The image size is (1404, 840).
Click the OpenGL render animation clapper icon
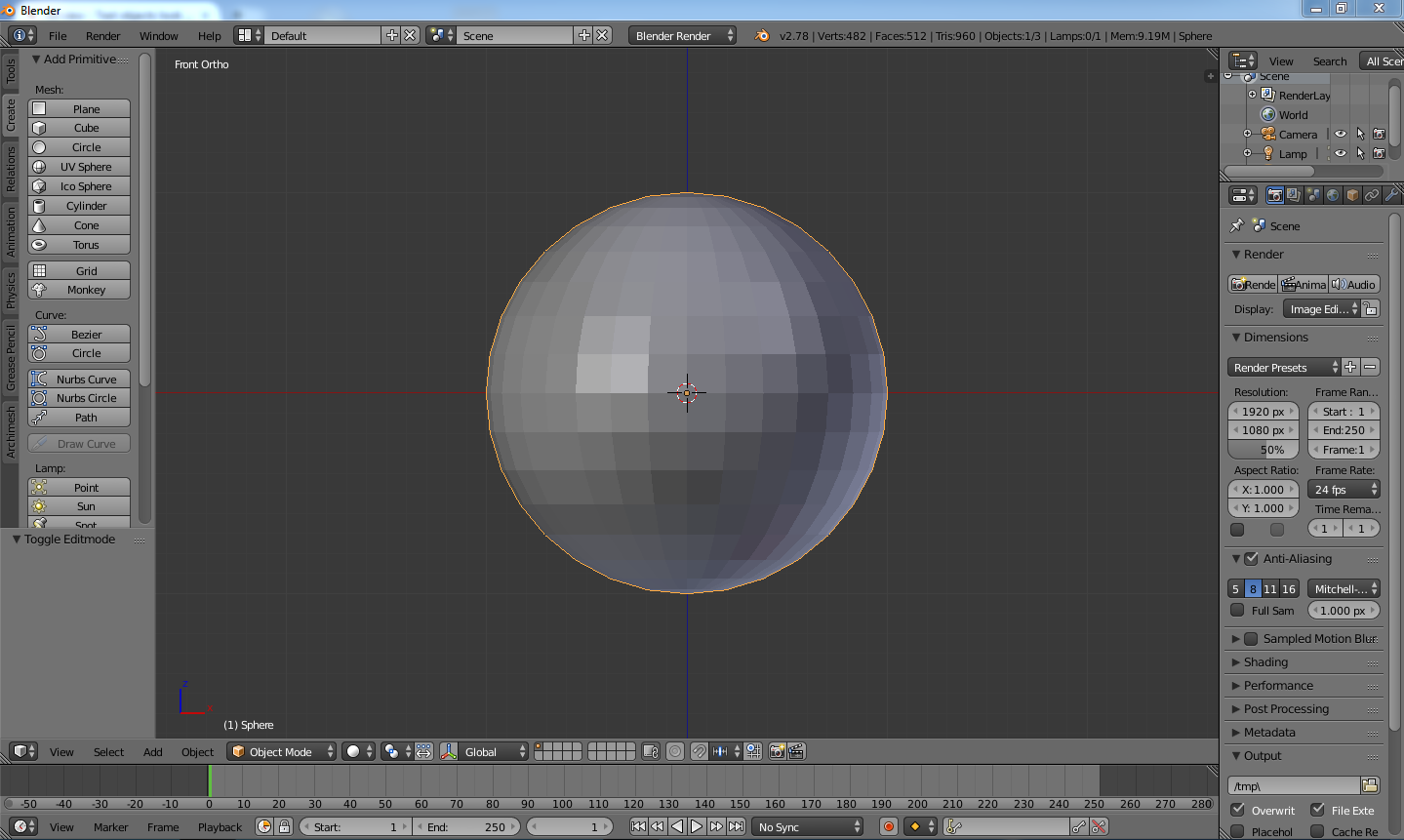pyautogui.click(x=796, y=751)
